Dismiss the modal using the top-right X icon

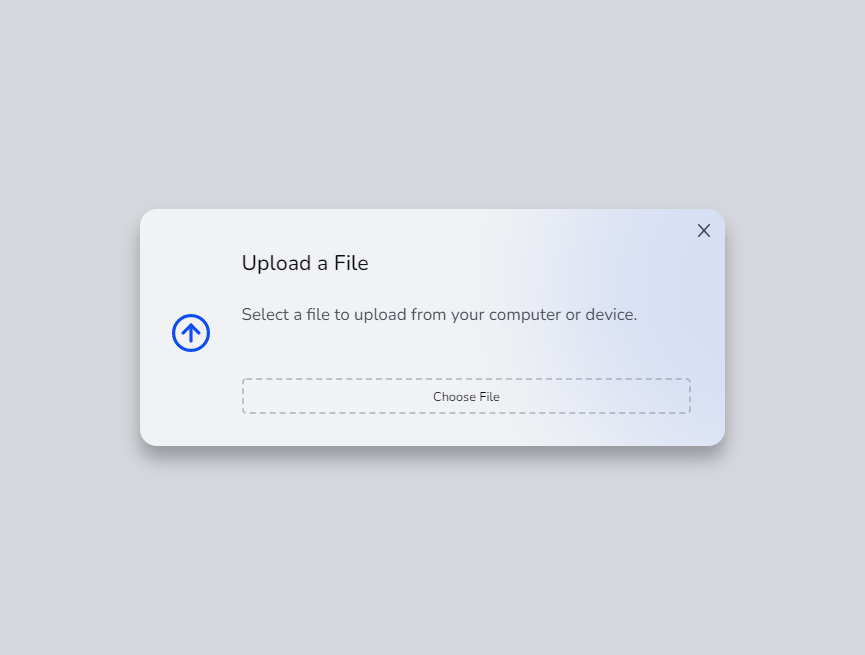tap(703, 231)
